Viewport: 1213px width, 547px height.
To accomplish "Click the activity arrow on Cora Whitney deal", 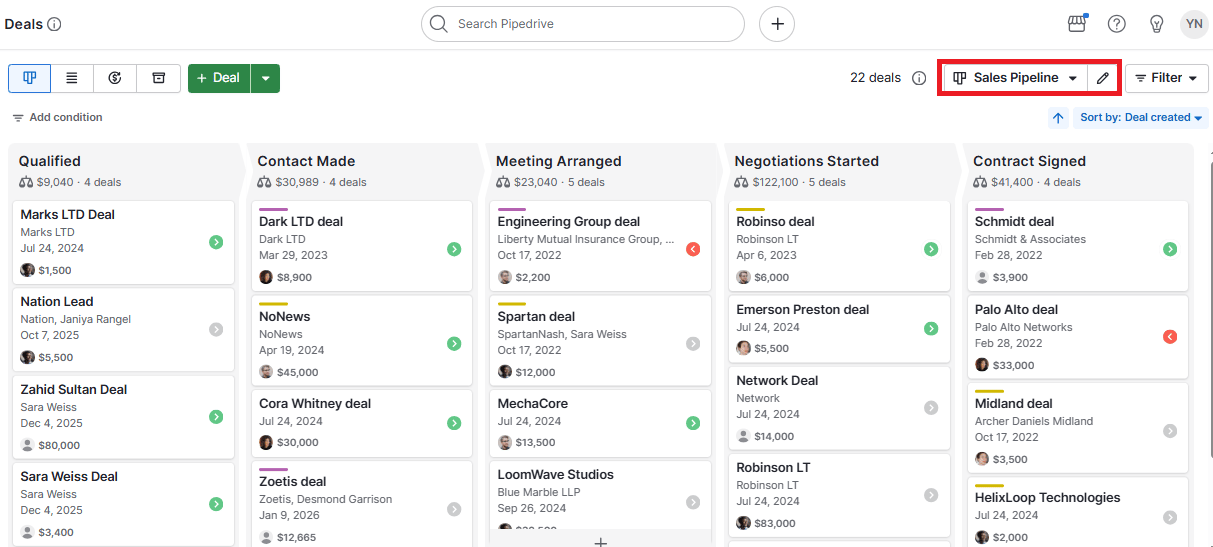I will (x=454, y=423).
